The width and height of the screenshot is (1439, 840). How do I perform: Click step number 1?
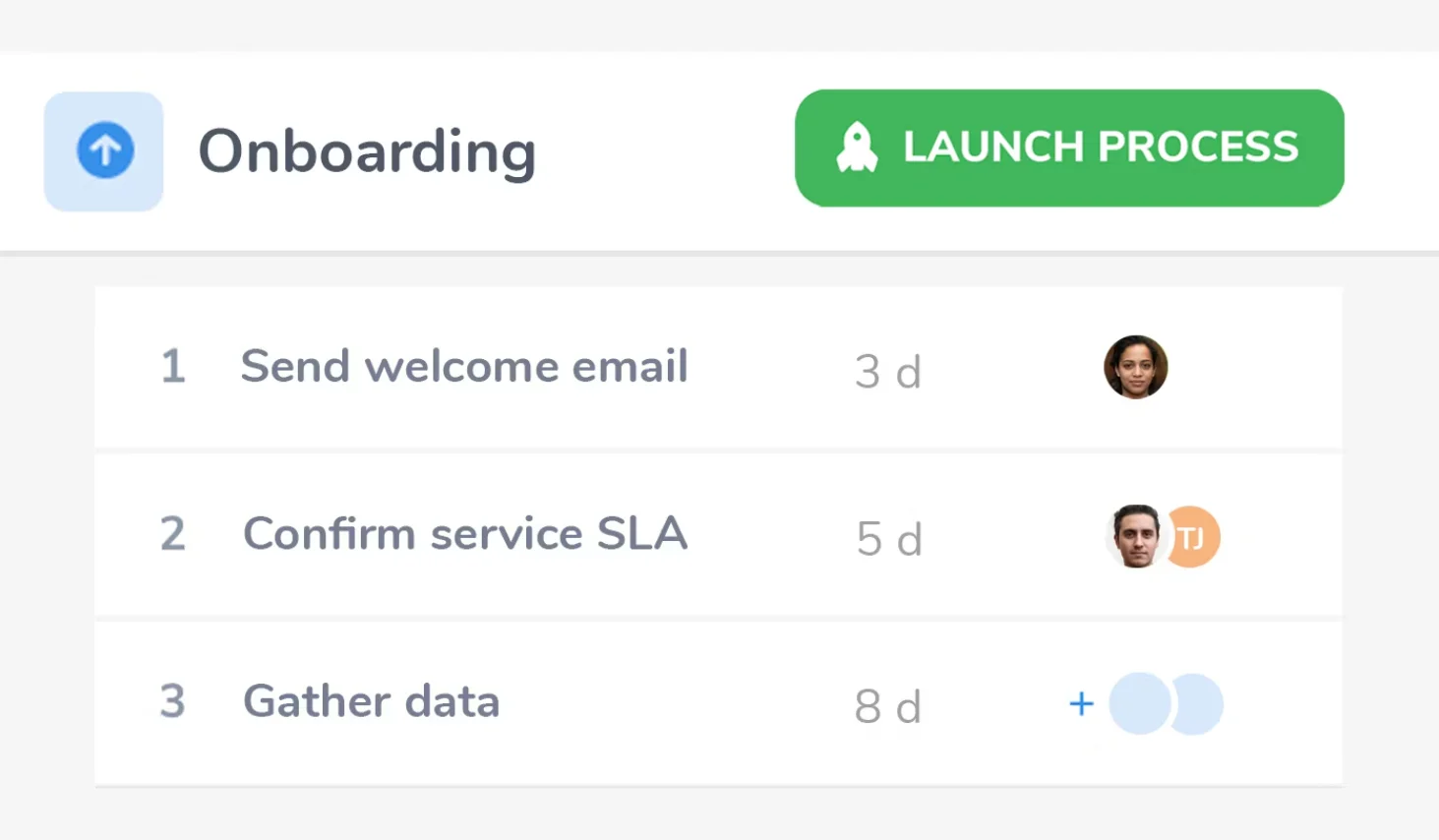(x=173, y=367)
